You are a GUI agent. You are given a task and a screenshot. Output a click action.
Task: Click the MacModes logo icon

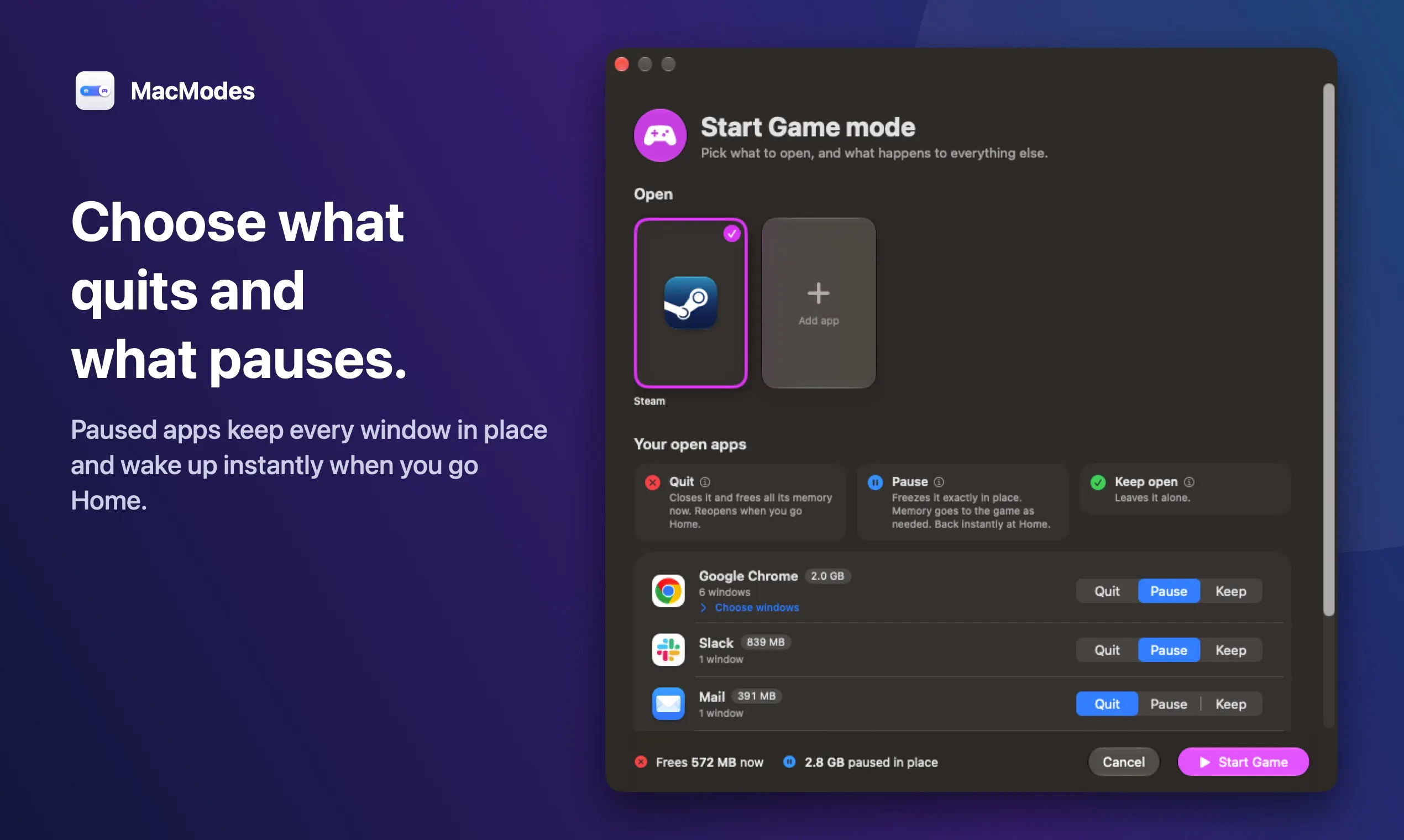click(95, 91)
